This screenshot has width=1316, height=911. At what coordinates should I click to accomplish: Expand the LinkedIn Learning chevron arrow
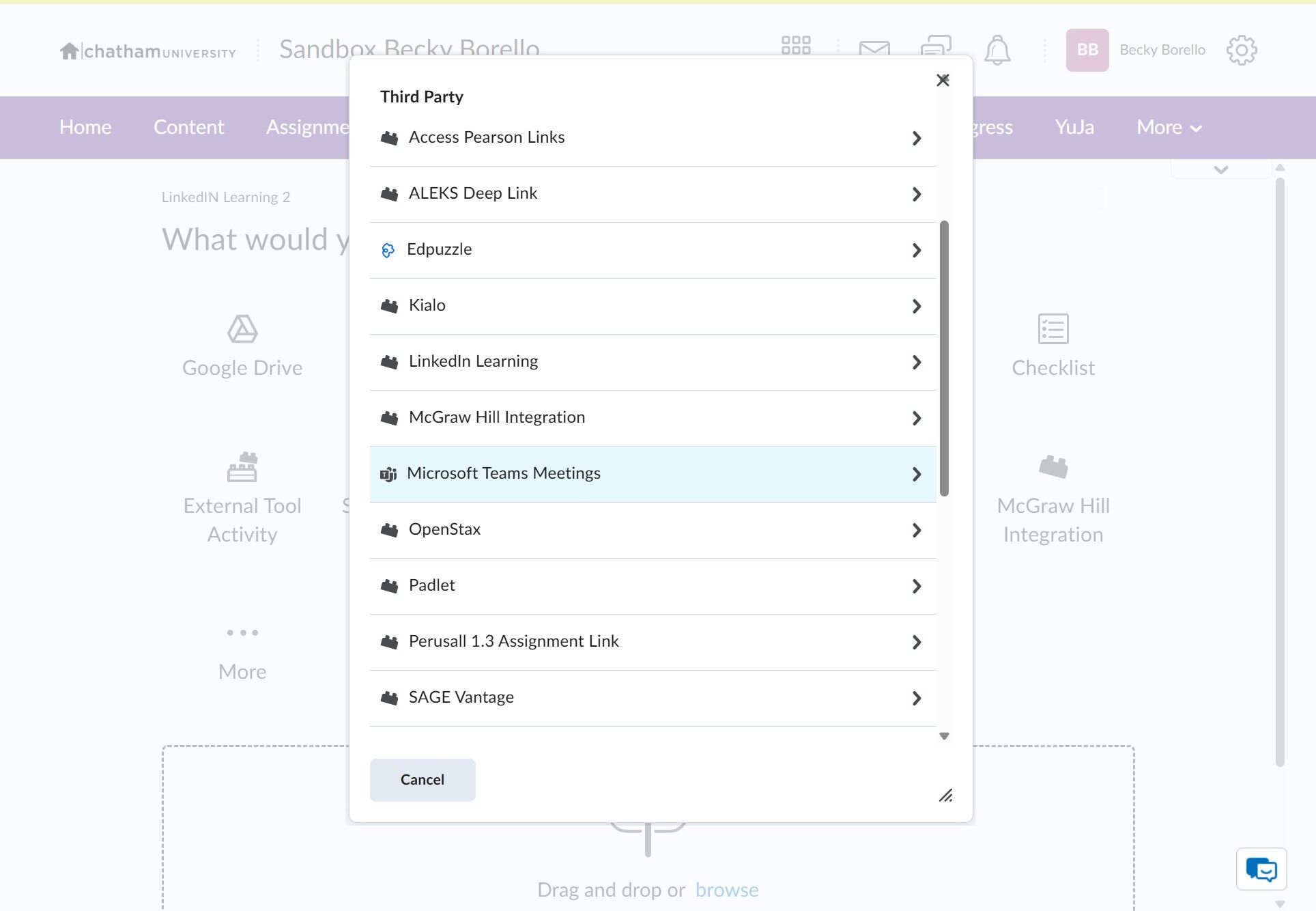tap(917, 362)
